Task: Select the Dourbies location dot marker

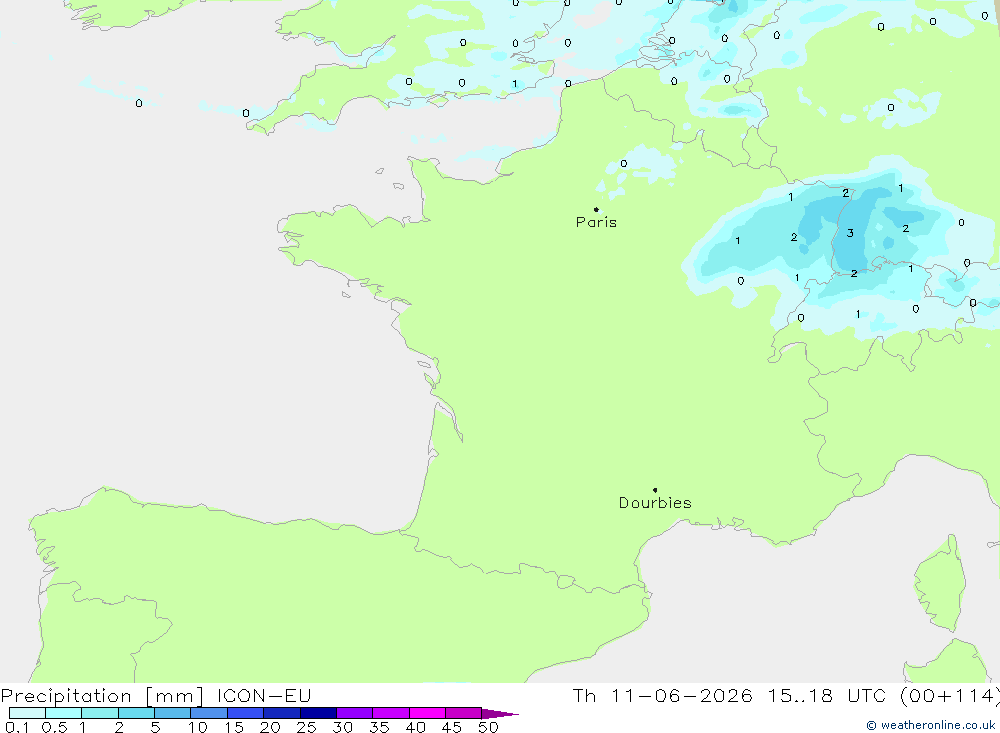Action: tap(655, 490)
